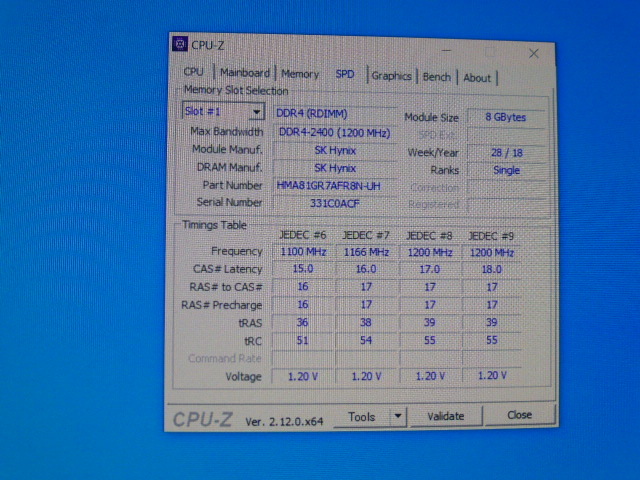Screen dimensions: 640x480
Task: Click the JEDEC #9 1200 MHz frequency cell
Action: tap(491, 253)
